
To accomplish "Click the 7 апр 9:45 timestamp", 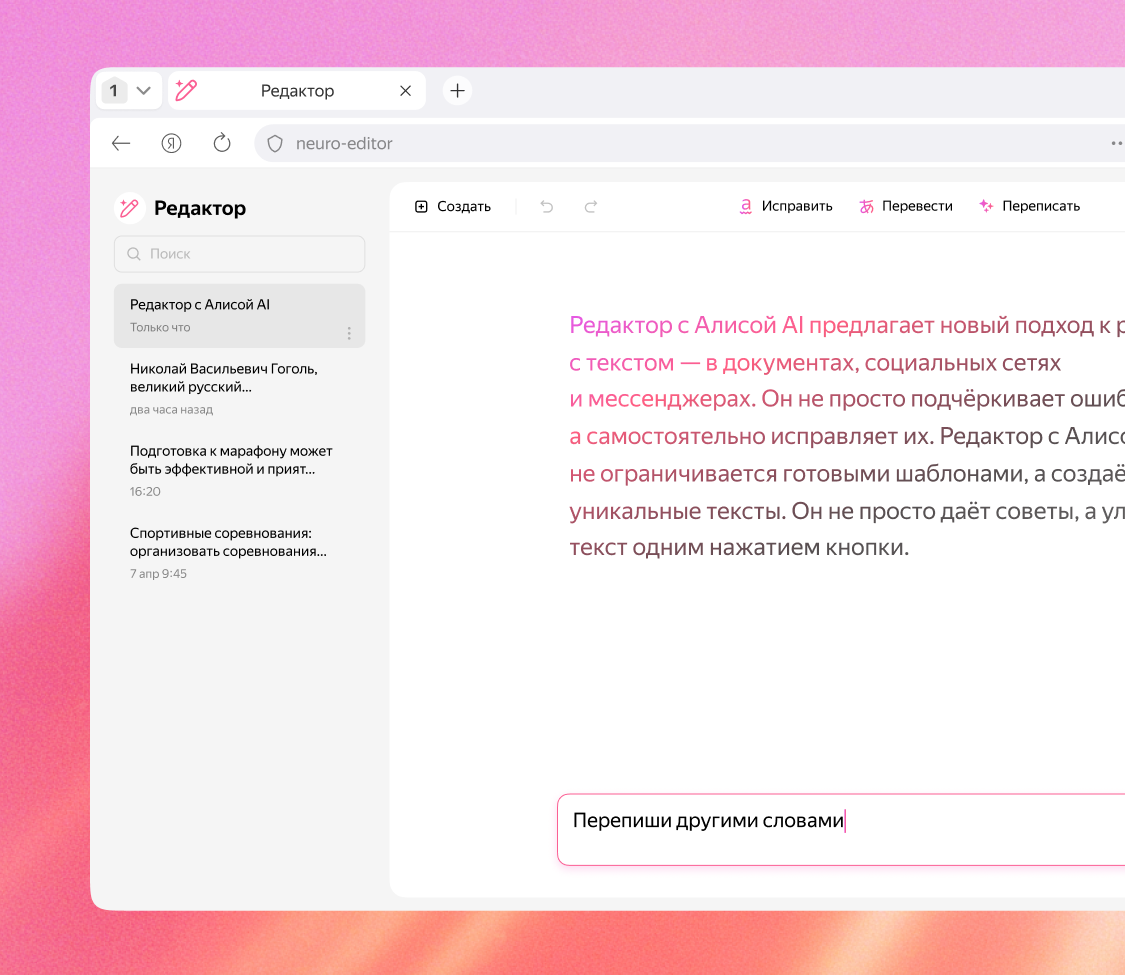I will coord(158,574).
